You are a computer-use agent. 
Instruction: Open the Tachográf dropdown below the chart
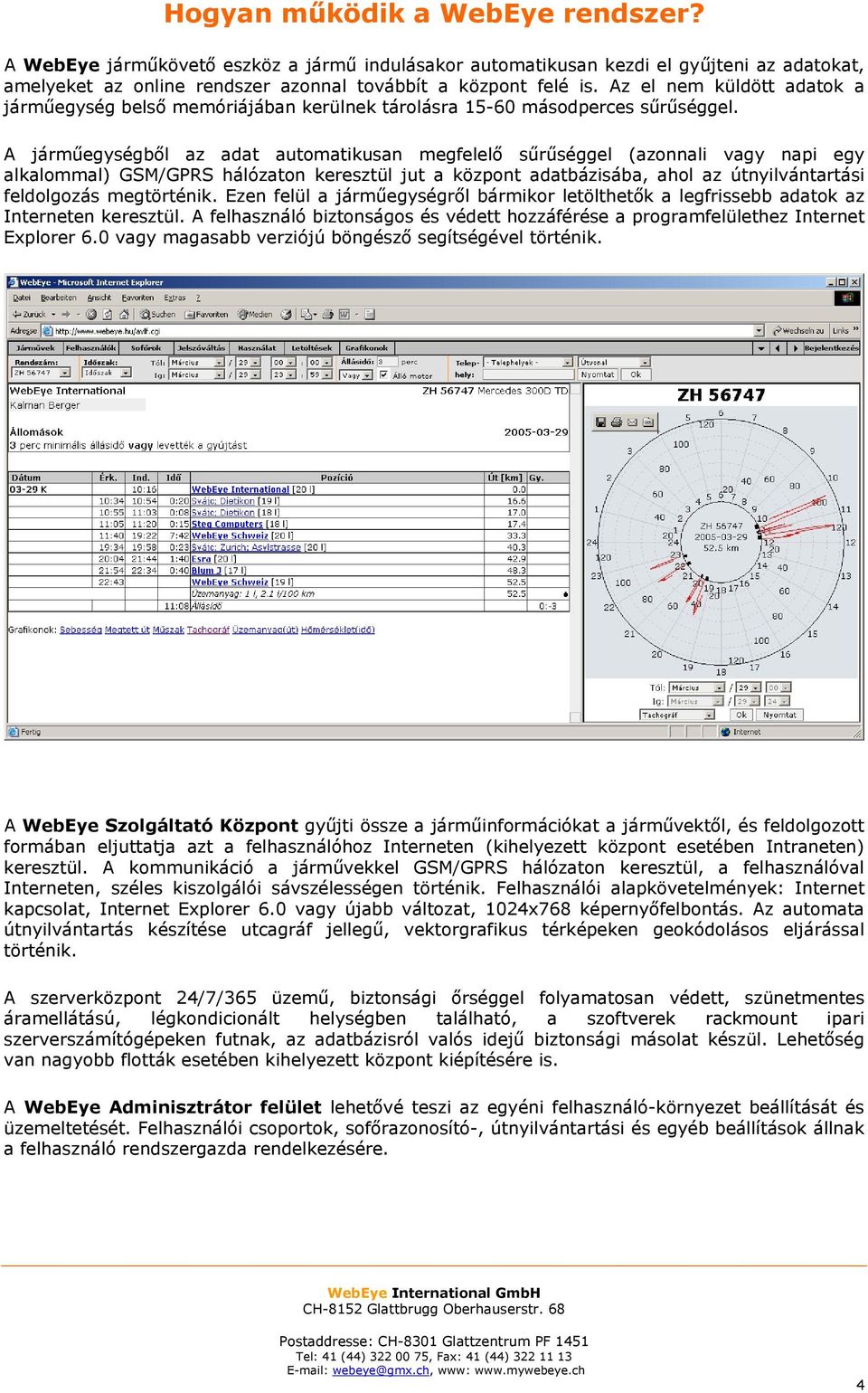[x=677, y=715]
